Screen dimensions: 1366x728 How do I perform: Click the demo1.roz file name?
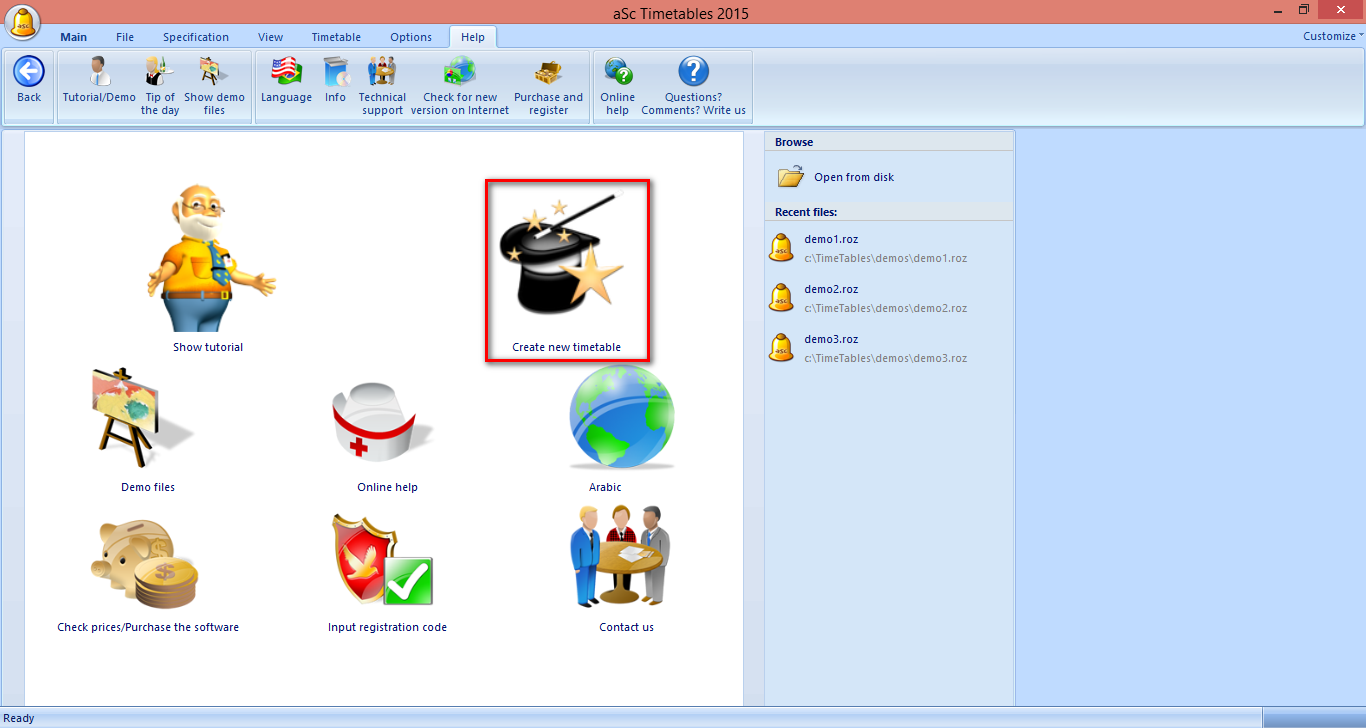831,239
